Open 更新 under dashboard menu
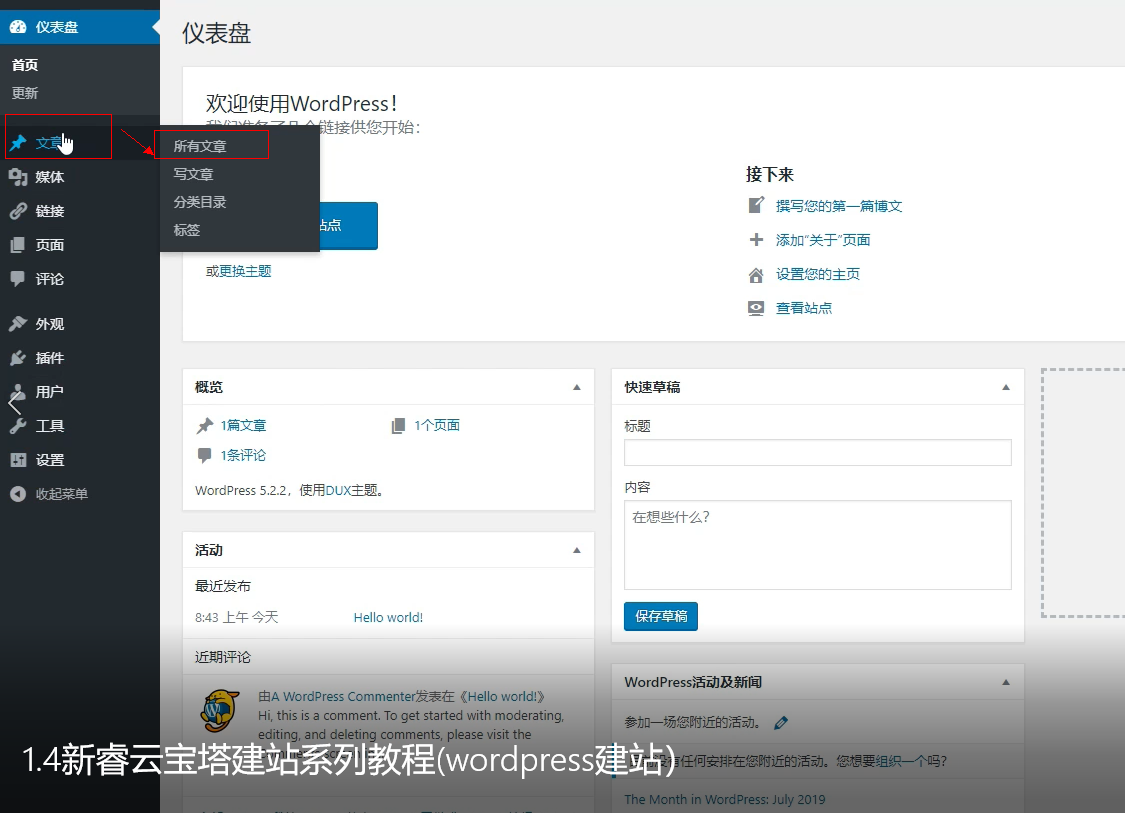Screen dimensions: 1125x813 [x=25, y=93]
